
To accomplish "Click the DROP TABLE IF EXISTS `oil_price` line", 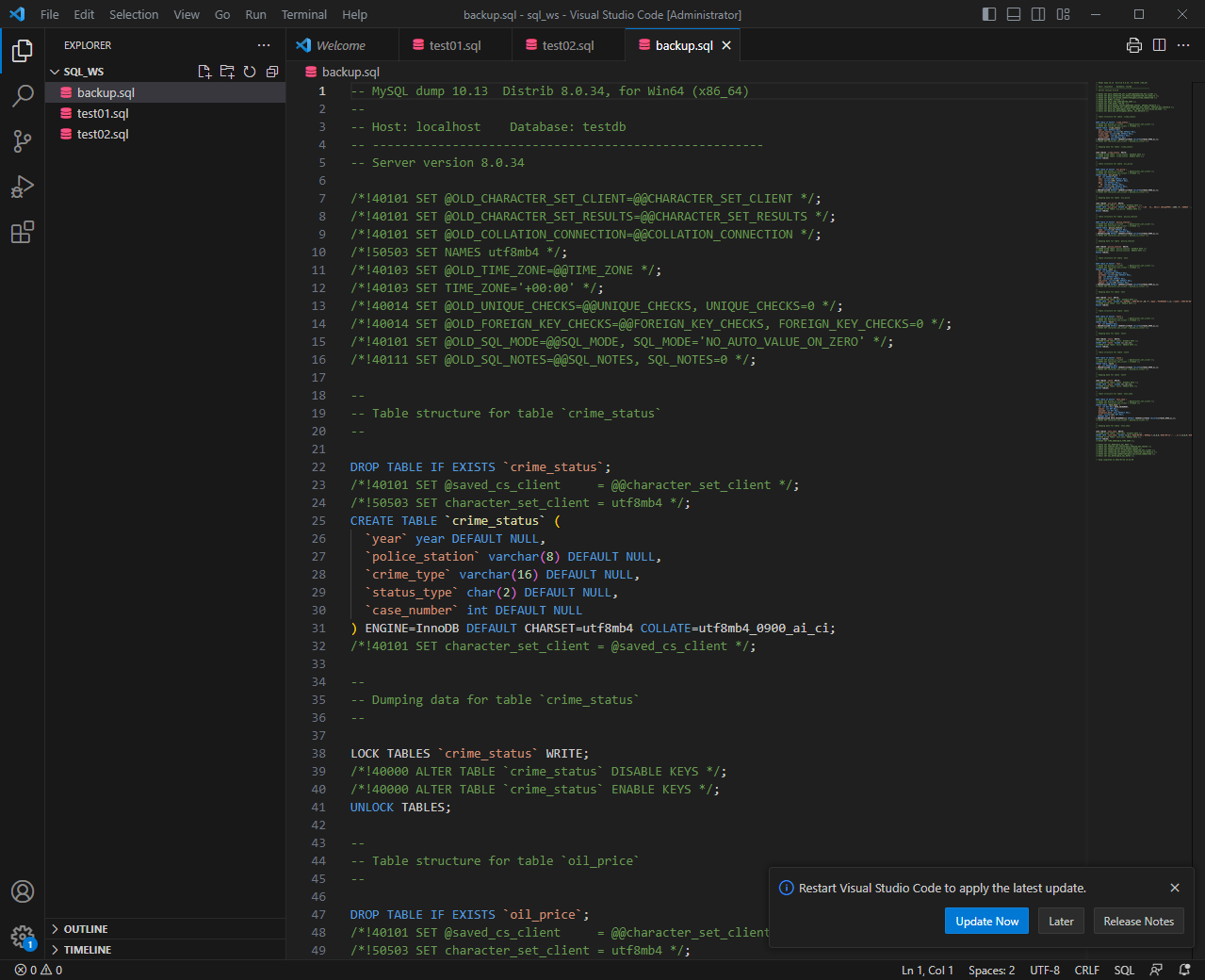I will [x=469, y=914].
